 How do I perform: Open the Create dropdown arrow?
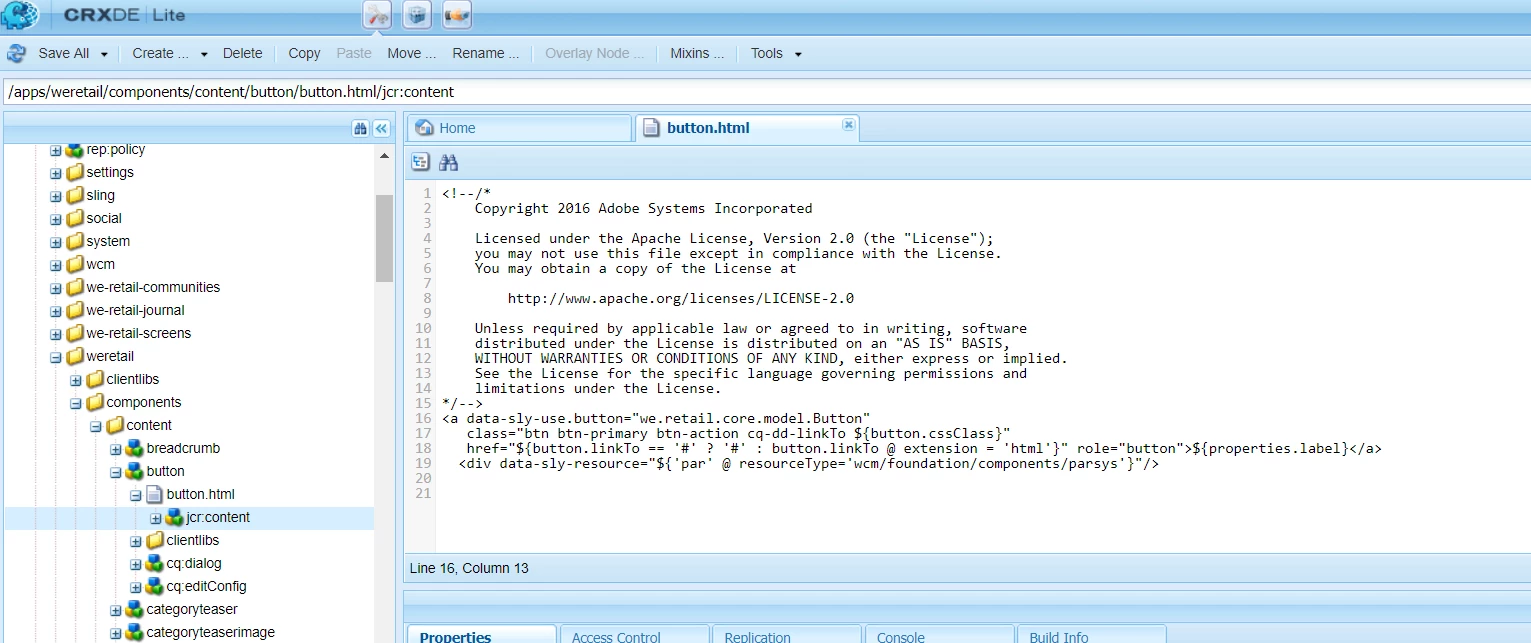(x=204, y=54)
